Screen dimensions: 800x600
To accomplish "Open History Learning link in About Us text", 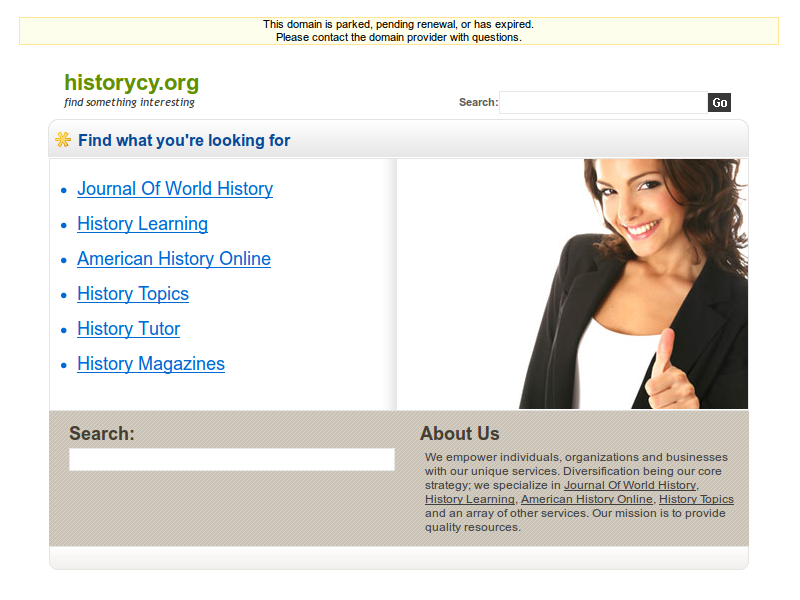I will (x=470, y=499).
